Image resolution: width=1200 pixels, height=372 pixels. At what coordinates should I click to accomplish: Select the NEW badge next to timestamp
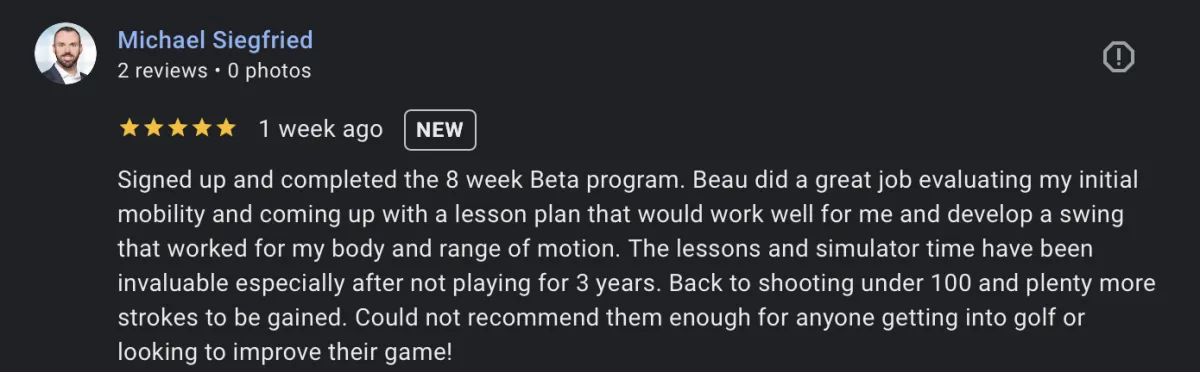pyautogui.click(x=440, y=129)
